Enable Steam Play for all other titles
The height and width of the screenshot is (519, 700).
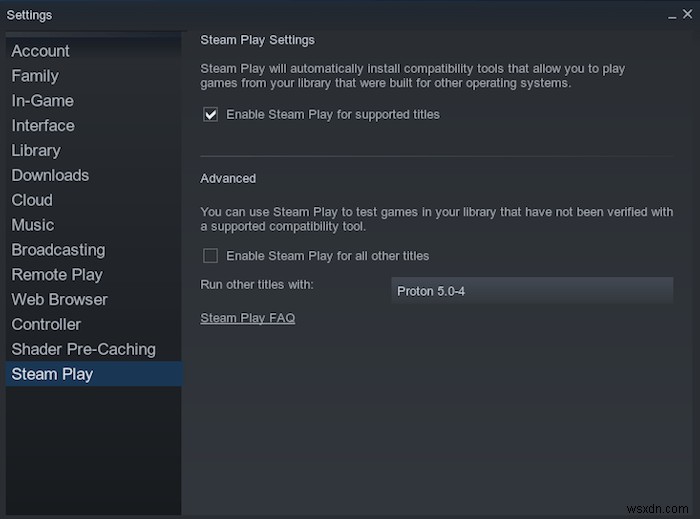(x=211, y=256)
